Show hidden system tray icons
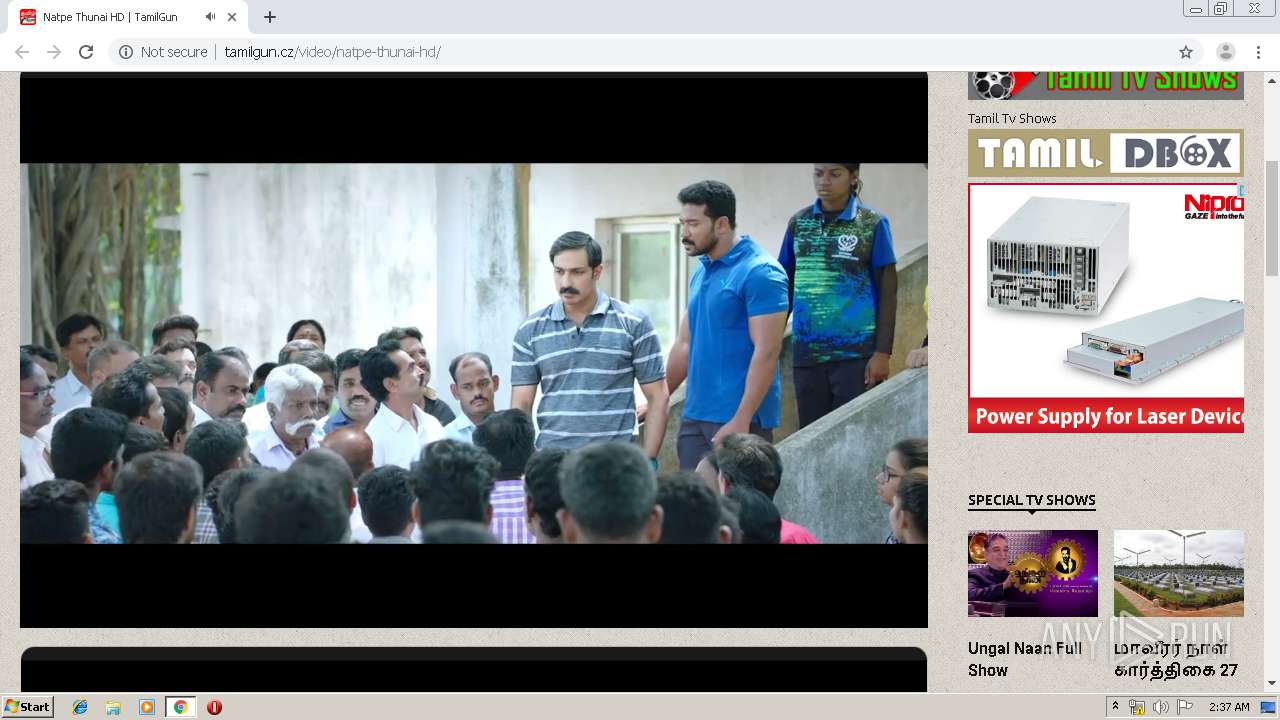 [1115, 707]
